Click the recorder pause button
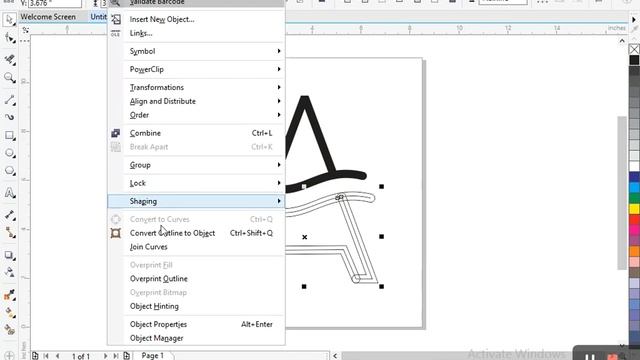Screen dimensions: 640x360 click(x=590, y=357)
